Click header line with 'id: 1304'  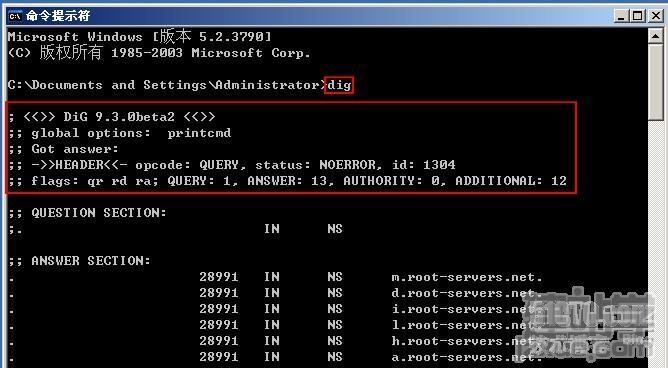(x=232, y=165)
